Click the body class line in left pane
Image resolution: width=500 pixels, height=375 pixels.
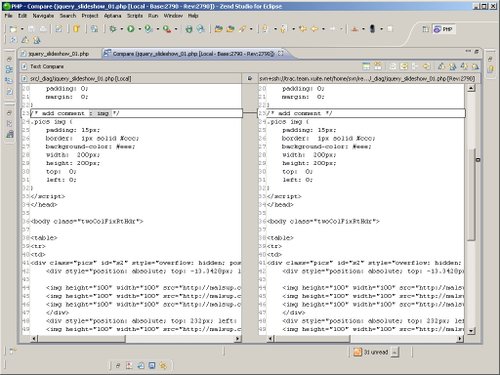87,221
